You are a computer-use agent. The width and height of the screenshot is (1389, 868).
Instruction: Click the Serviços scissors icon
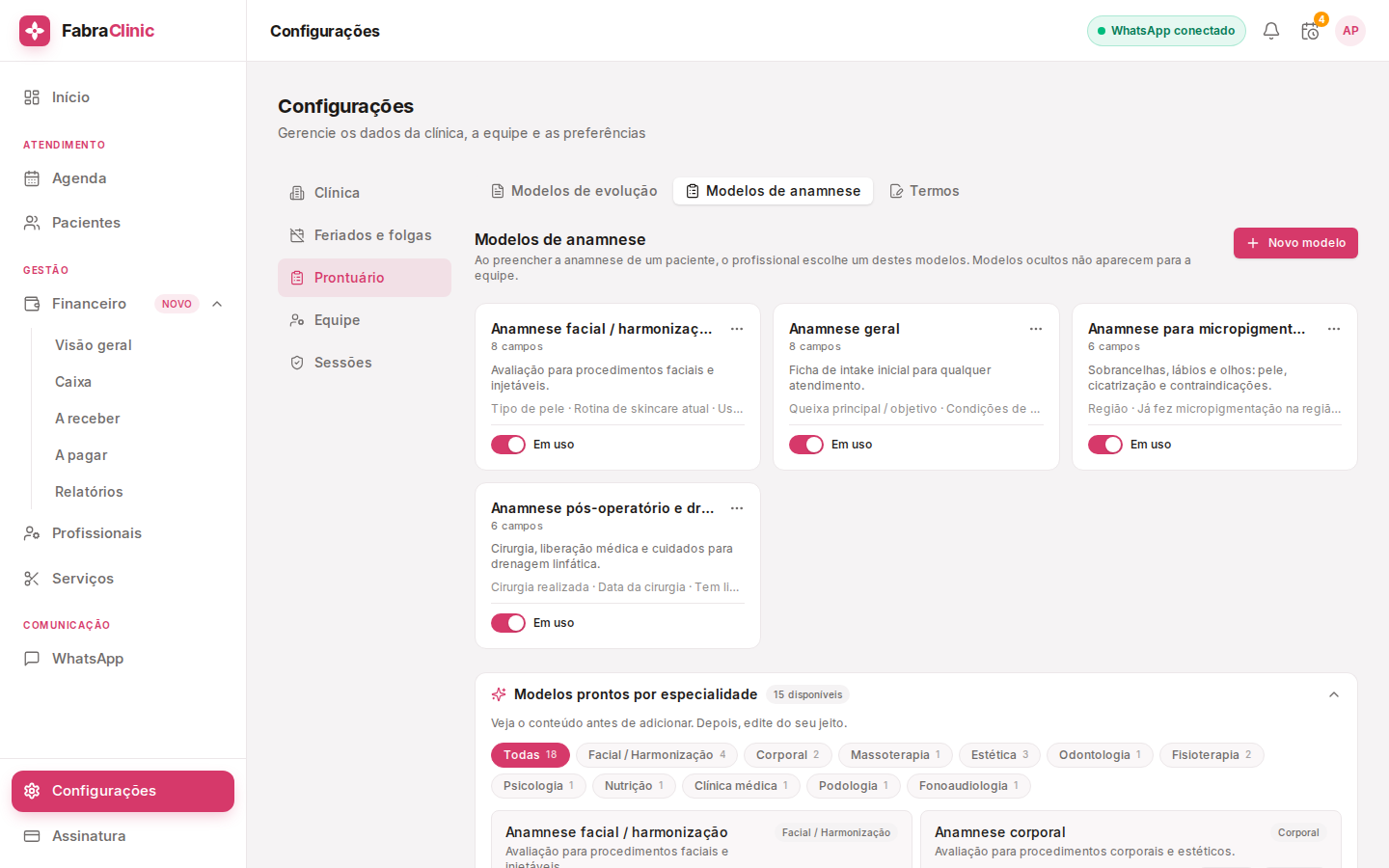tap(32, 579)
